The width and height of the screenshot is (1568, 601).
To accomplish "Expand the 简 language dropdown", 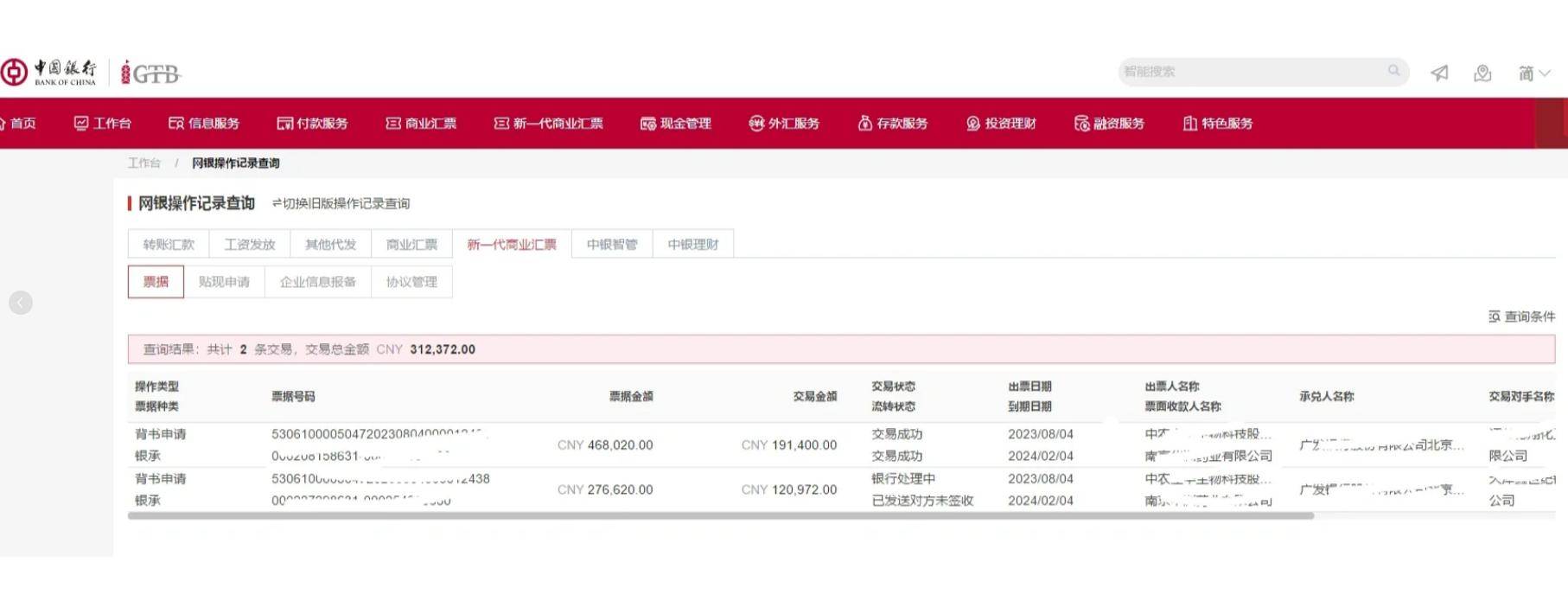I will (1534, 74).
